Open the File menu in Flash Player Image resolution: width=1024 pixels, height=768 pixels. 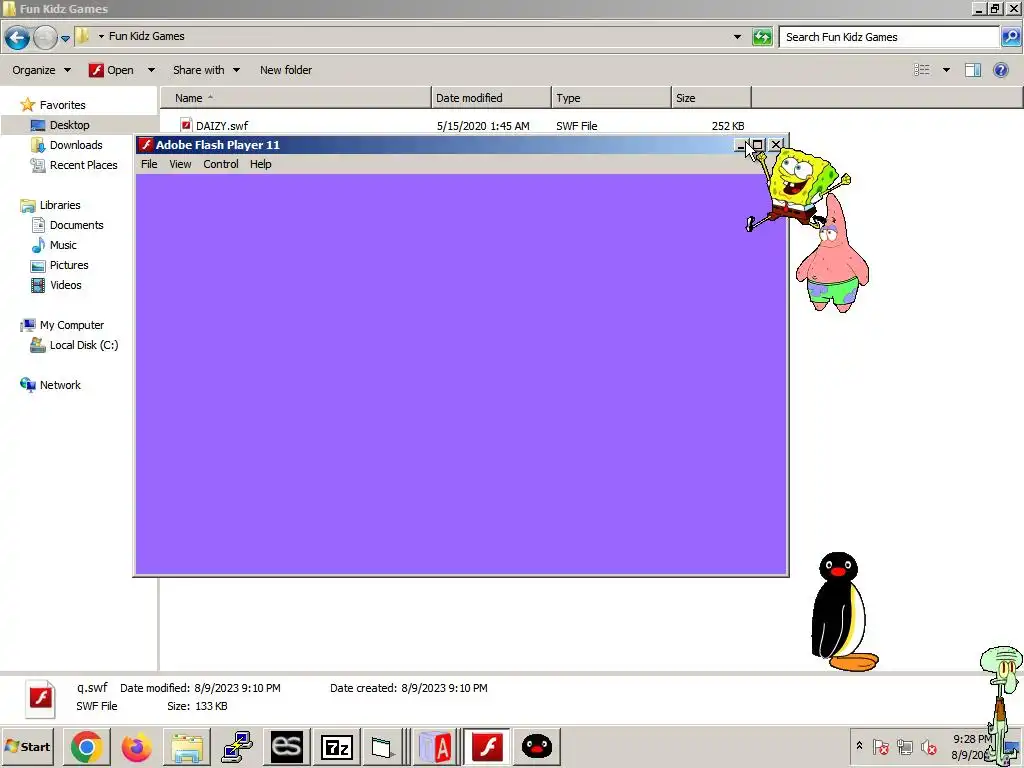coord(149,164)
